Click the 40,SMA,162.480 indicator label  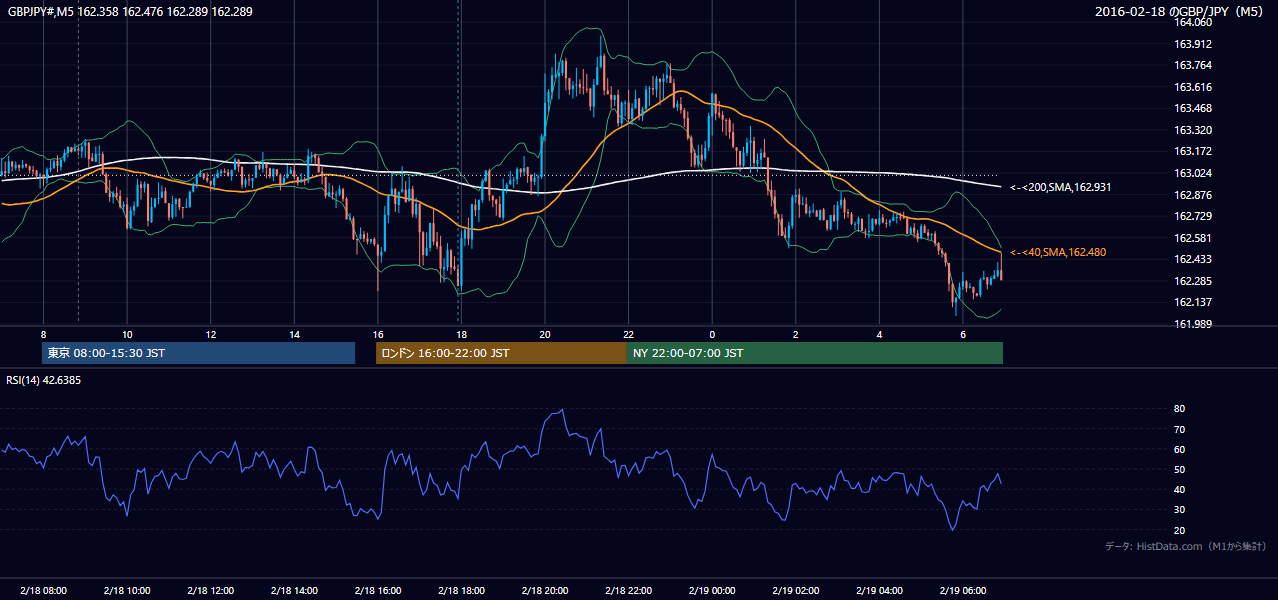[1056, 252]
